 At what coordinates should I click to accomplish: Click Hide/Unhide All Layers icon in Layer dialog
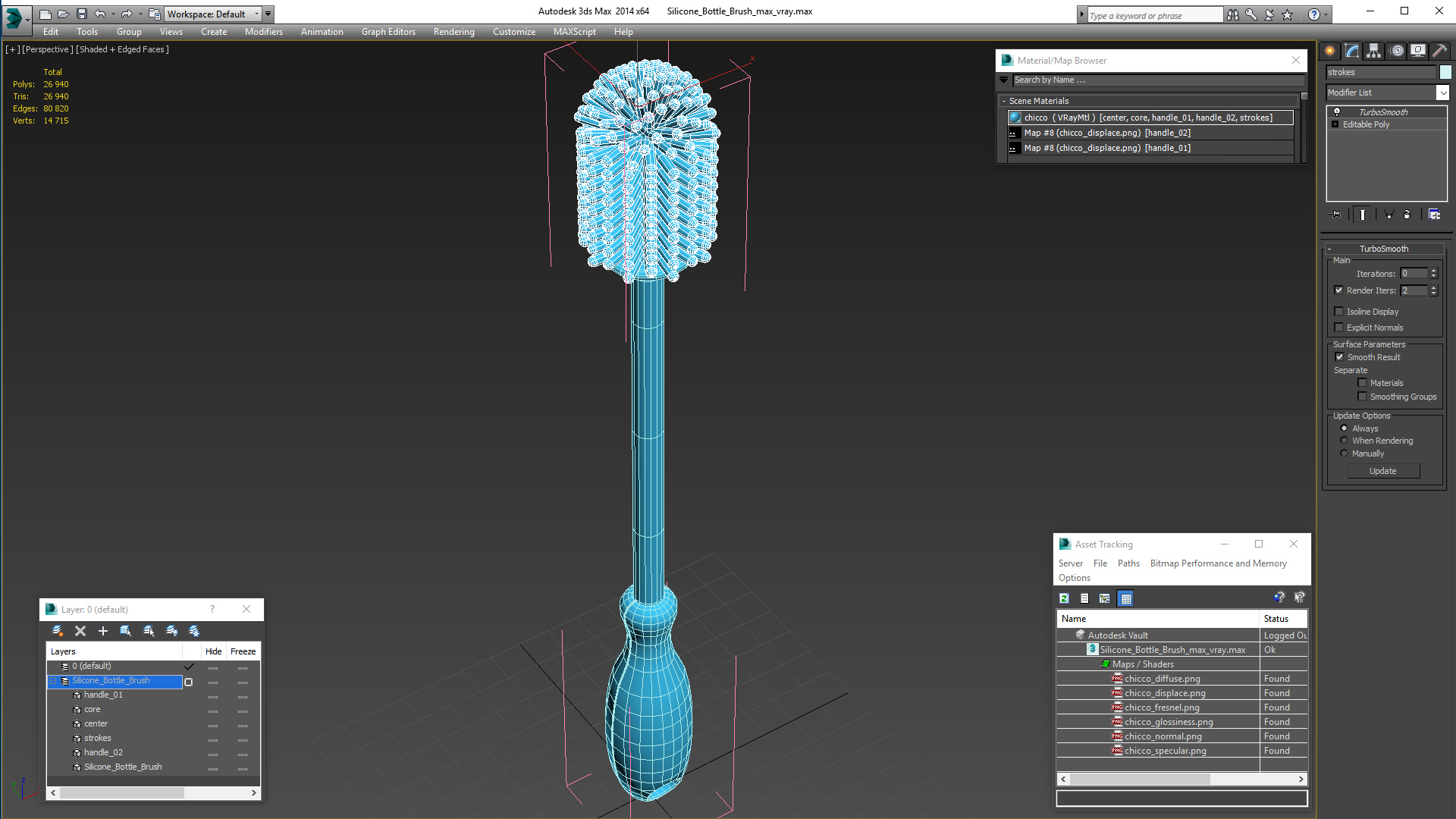click(x=171, y=631)
